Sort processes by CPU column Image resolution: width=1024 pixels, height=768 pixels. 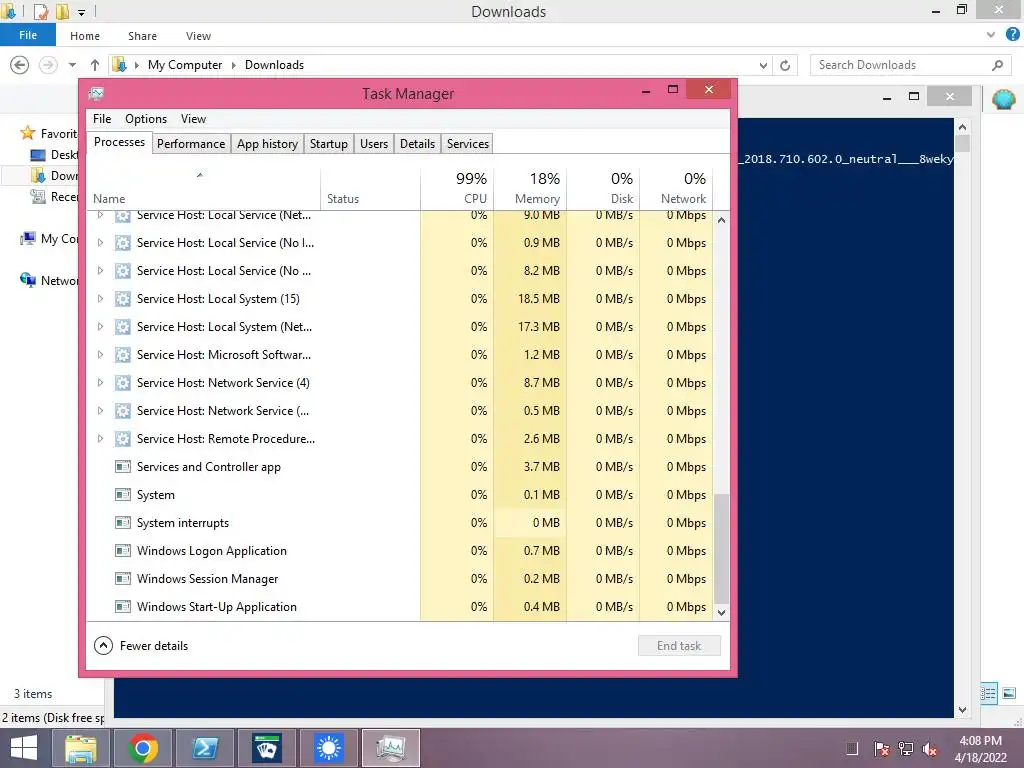click(x=457, y=187)
